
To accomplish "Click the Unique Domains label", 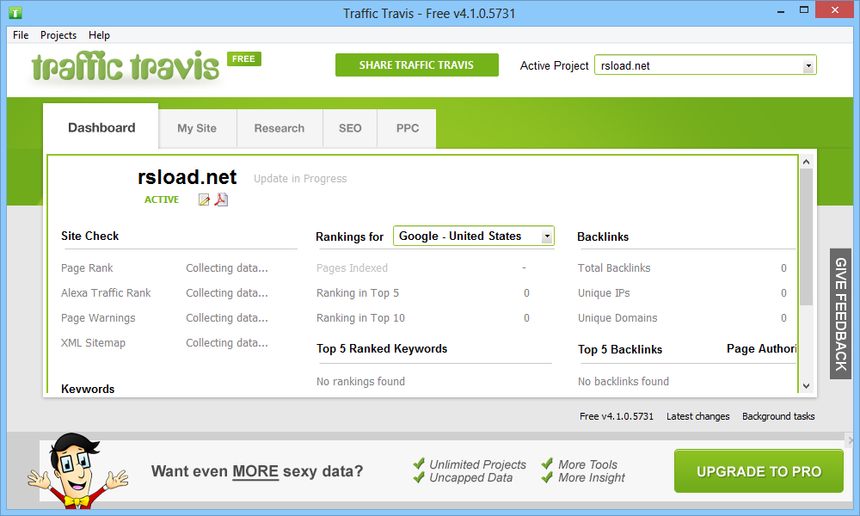I will 617,318.
